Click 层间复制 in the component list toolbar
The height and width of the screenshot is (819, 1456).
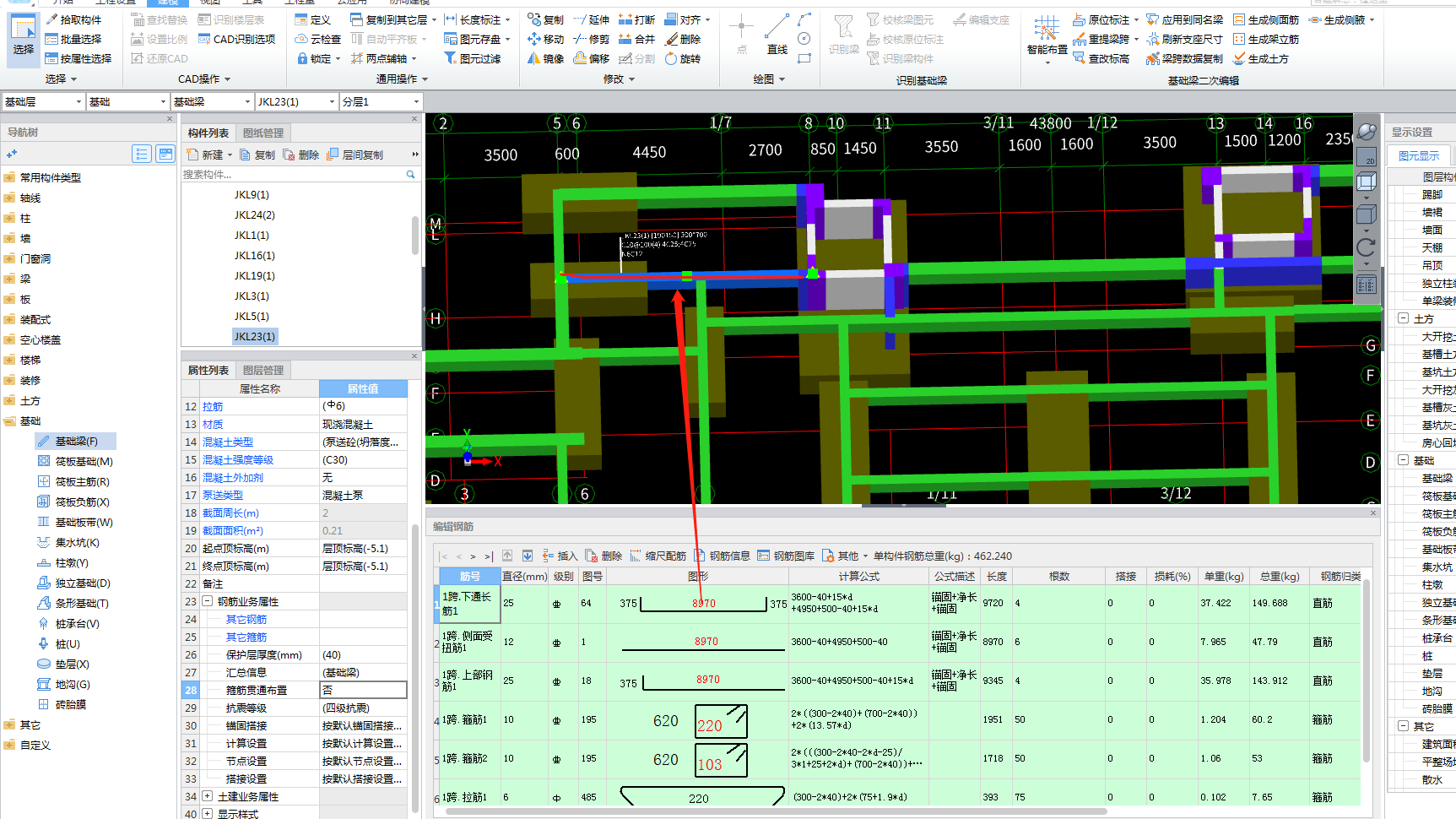tap(355, 155)
